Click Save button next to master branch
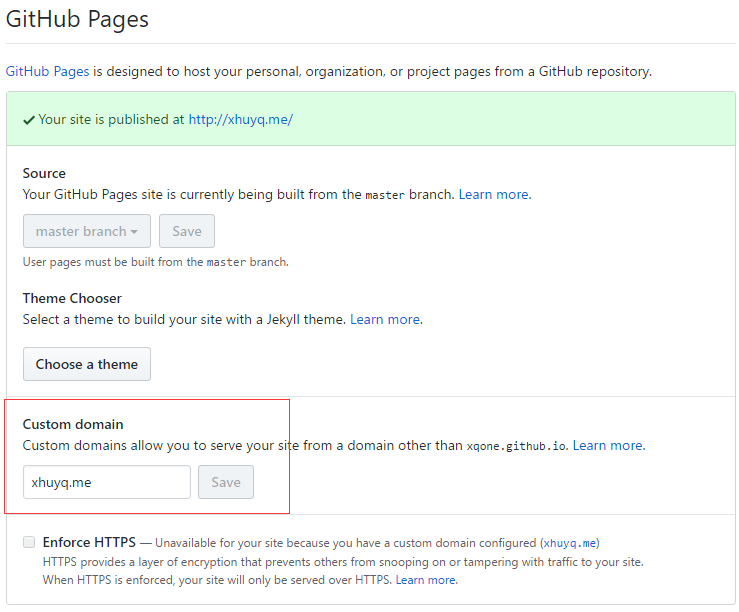The height and width of the screenshot is (612, 739). pos(187,231)
